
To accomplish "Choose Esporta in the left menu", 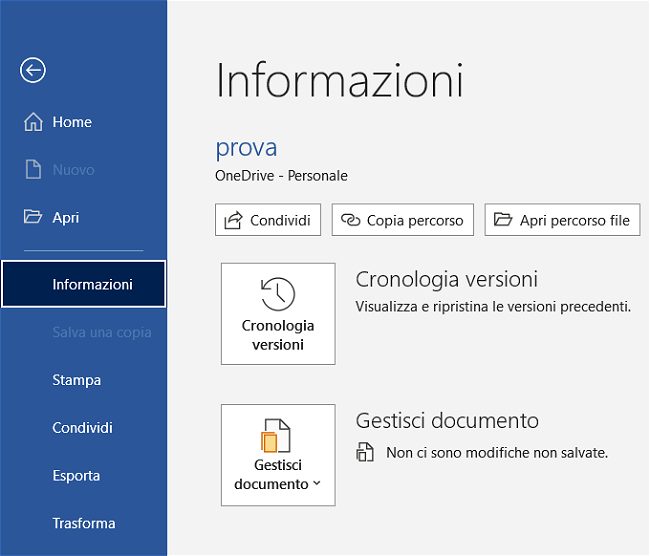I will [76, 475].
